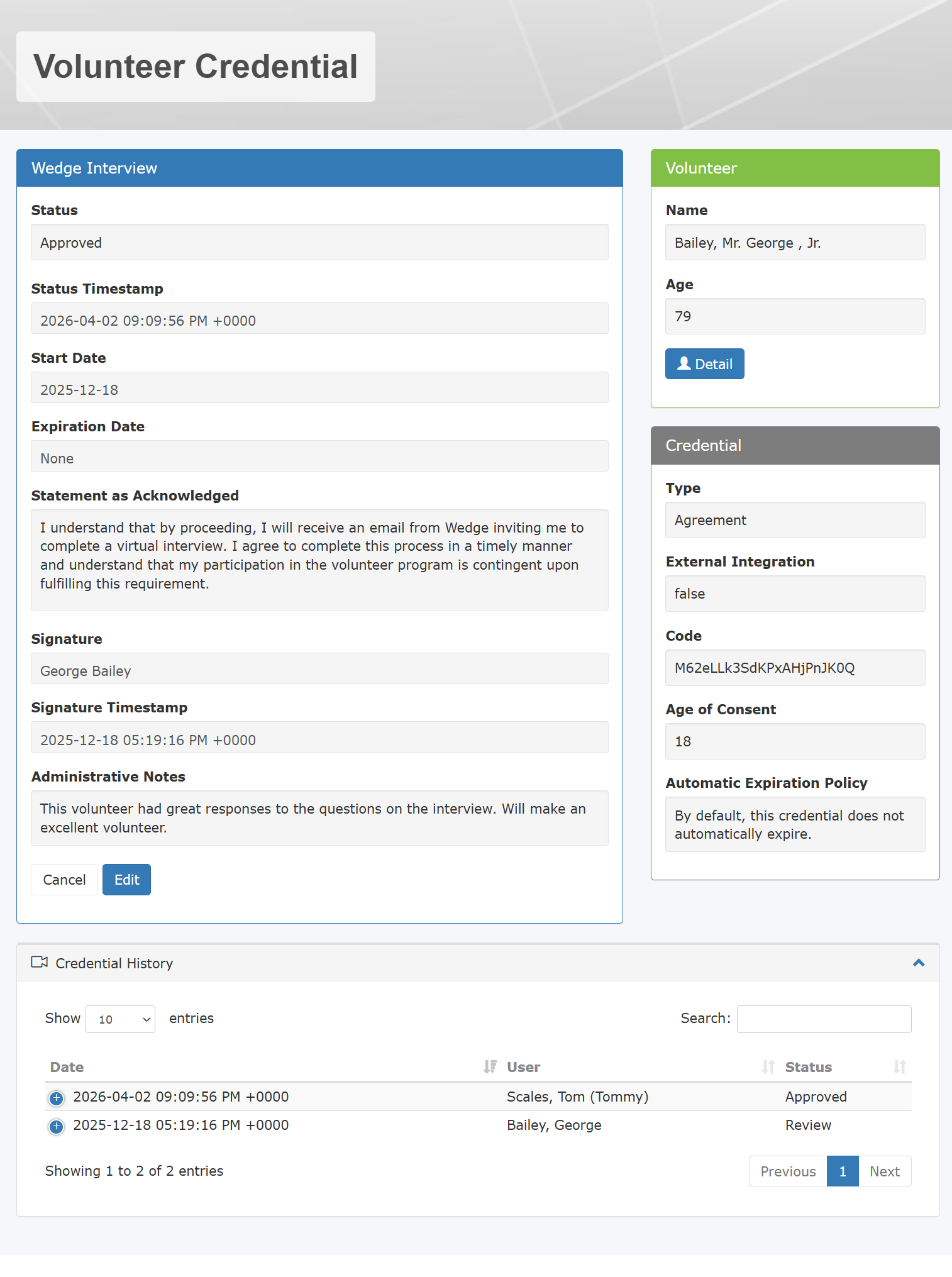
Task: Click the Status Timestamp field
Action: pos(319,318)
